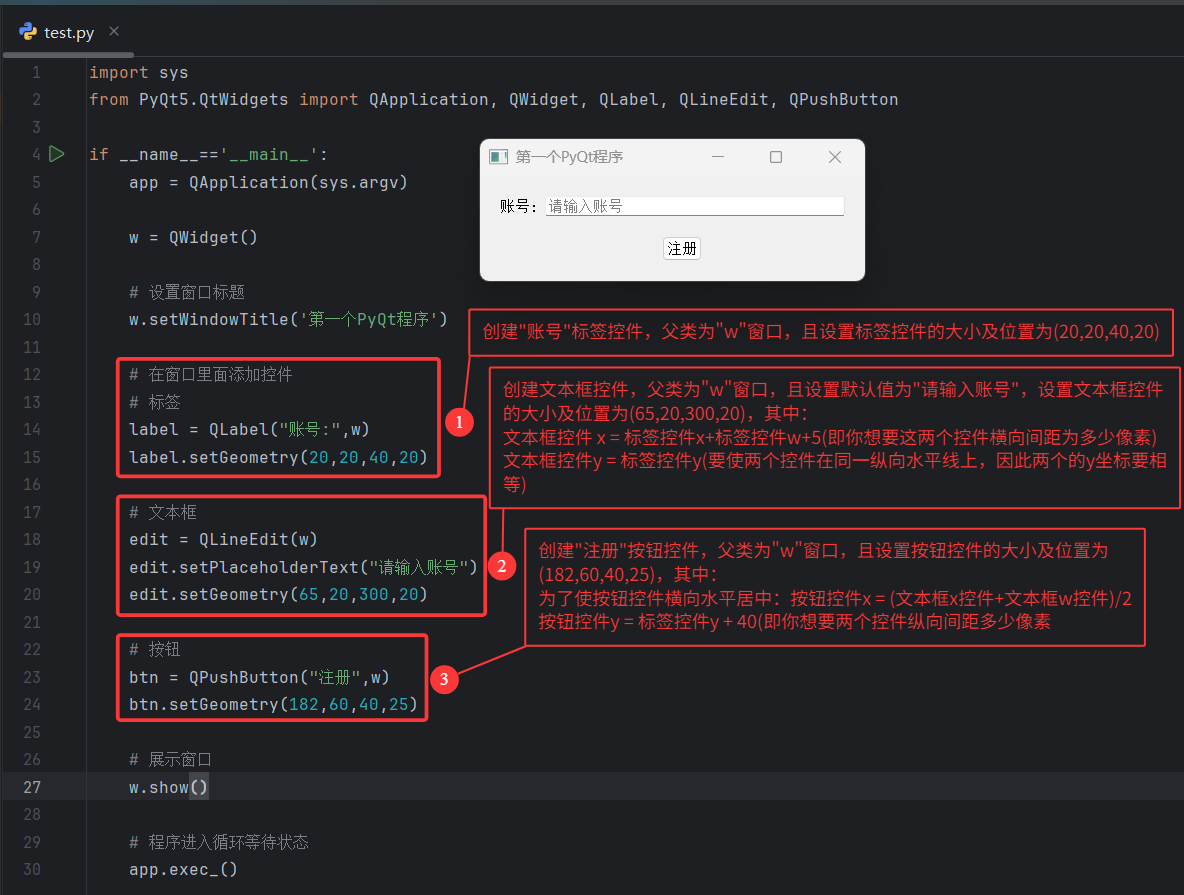The width and height of the screenshot is (1184, 895).
Task: Click the 注册 button in PyQt window
Action: (682, 248)
